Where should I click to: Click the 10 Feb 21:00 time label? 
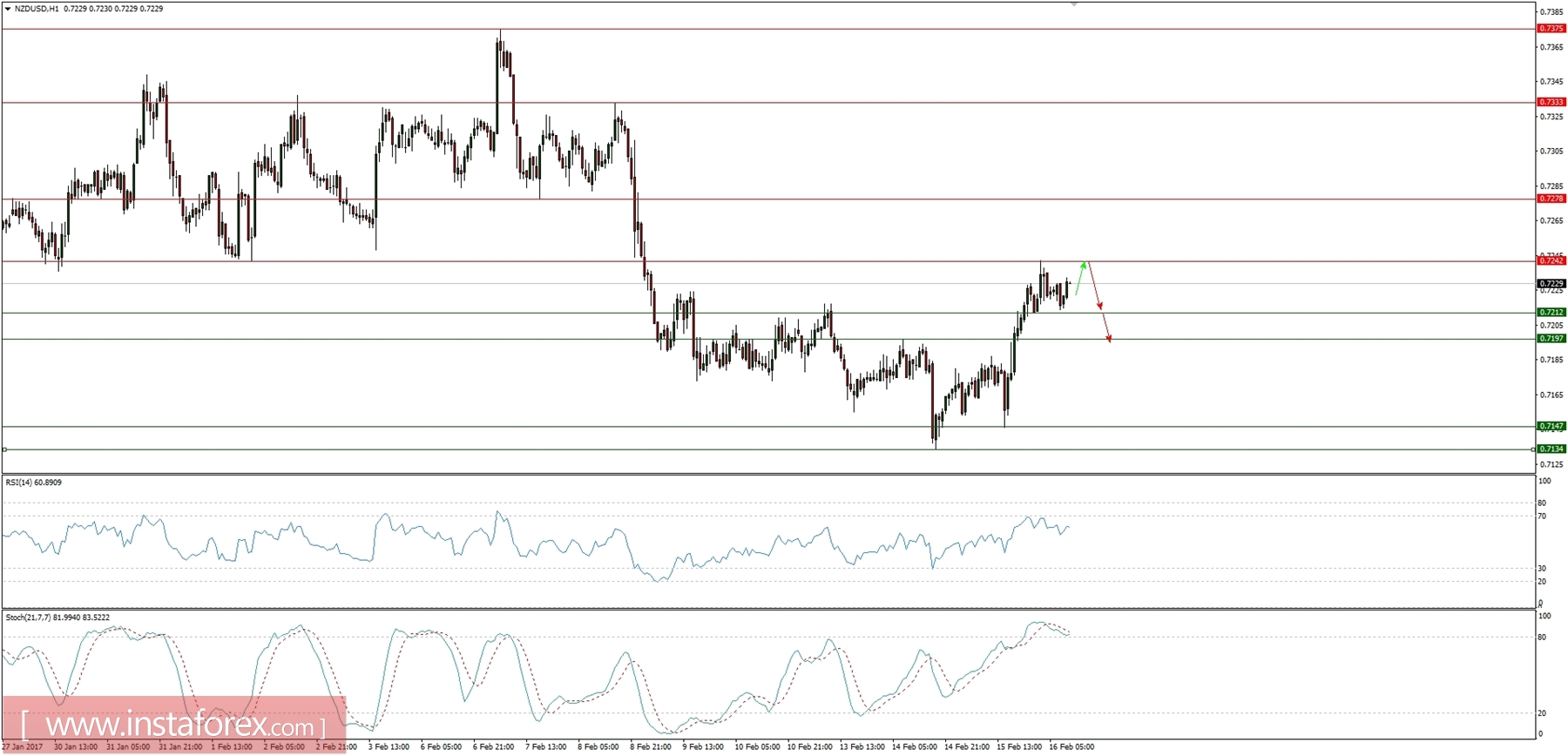[810, 746]
